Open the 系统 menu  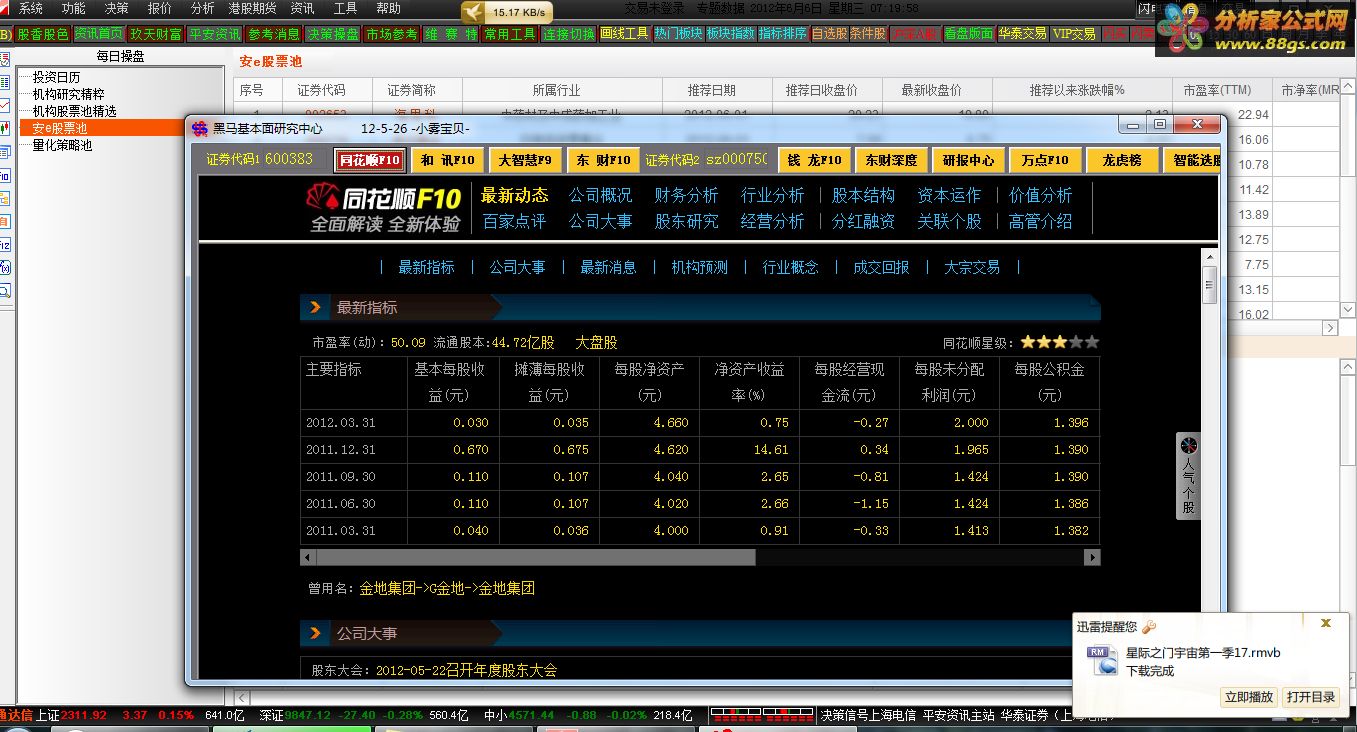[31, 8]
